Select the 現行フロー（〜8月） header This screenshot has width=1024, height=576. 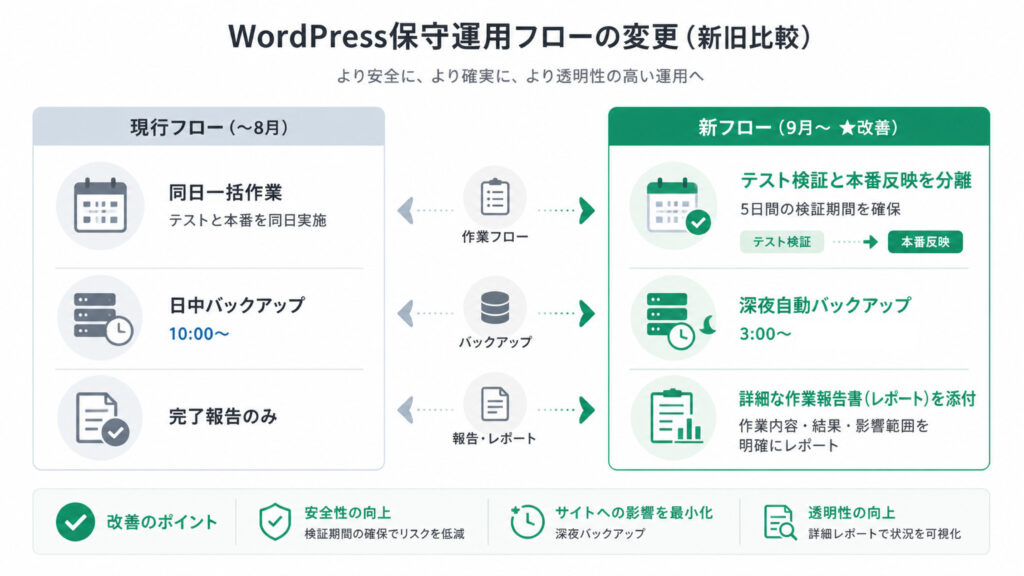coord(209,127)
